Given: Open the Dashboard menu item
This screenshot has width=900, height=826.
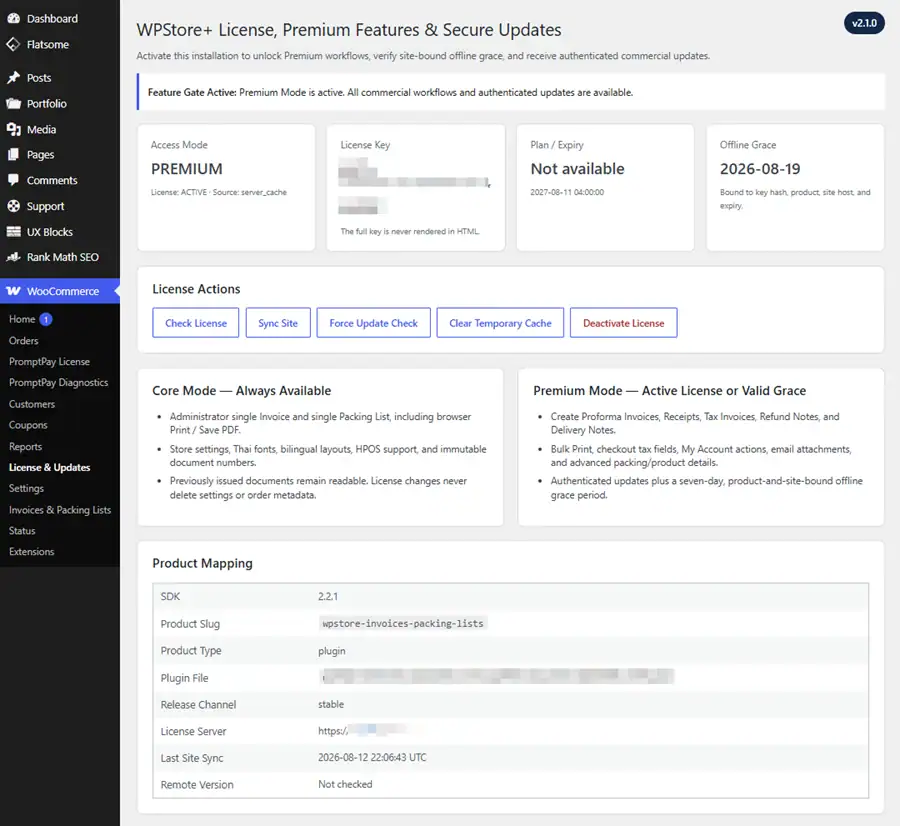Looking at the screenshot, I should [x=52, y=18].
